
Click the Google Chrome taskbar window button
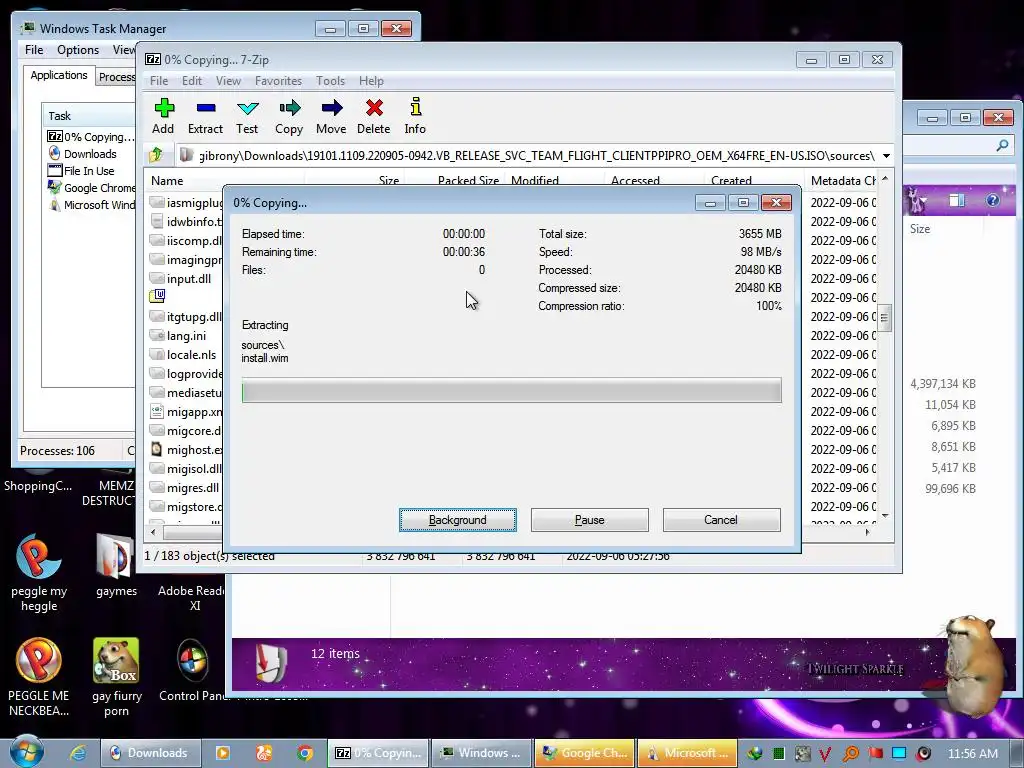tap(584, 753)
